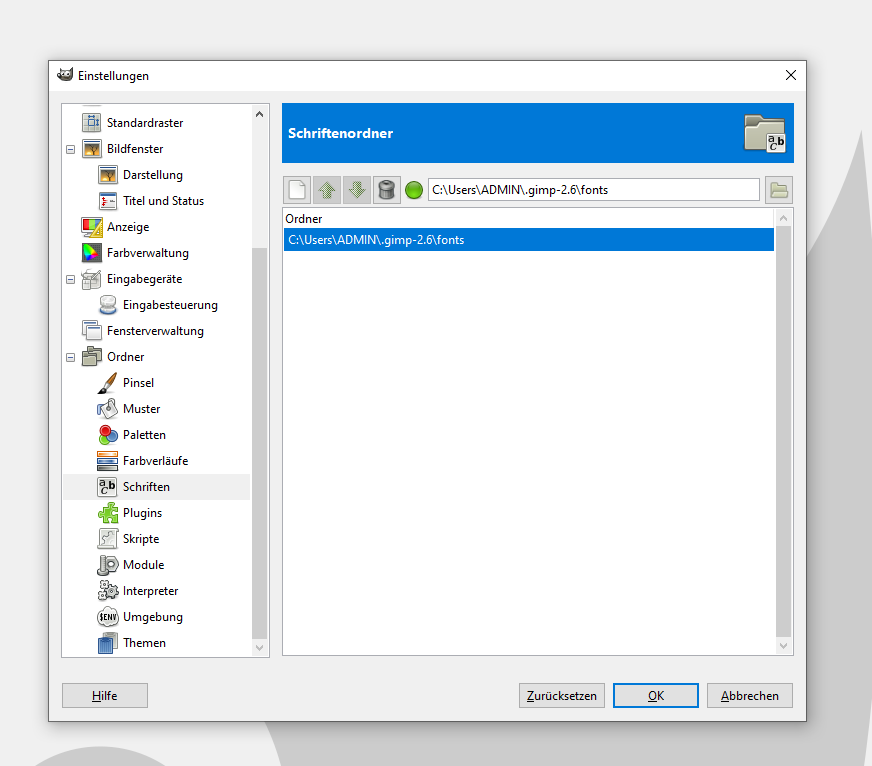This screenshot has width=872, height=766.
Task: Click the new folder (blank page) icon
Action: point(298,190)
